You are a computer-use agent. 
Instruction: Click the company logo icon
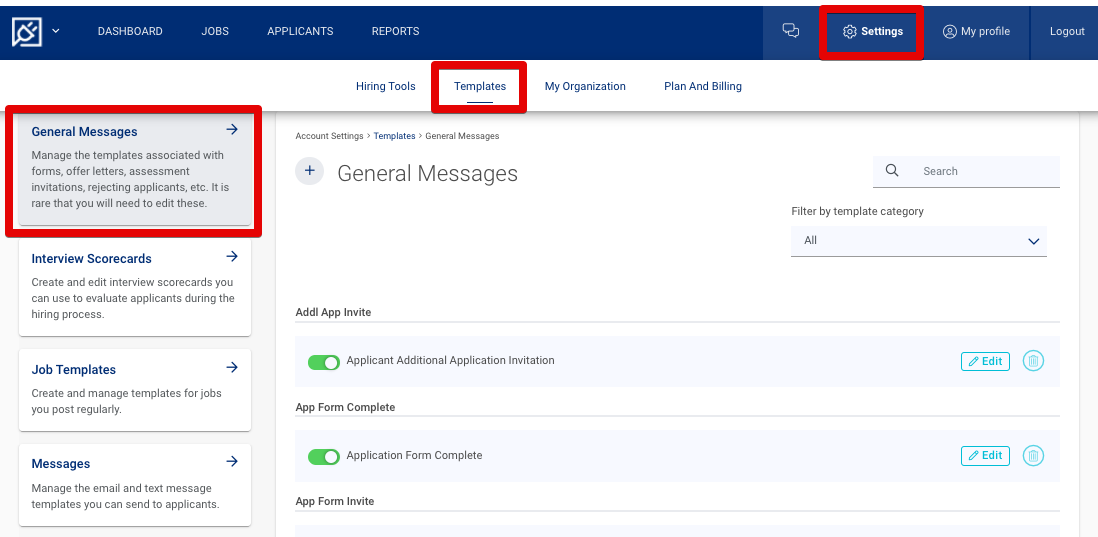pyautogui.click(x=27, y=31)
